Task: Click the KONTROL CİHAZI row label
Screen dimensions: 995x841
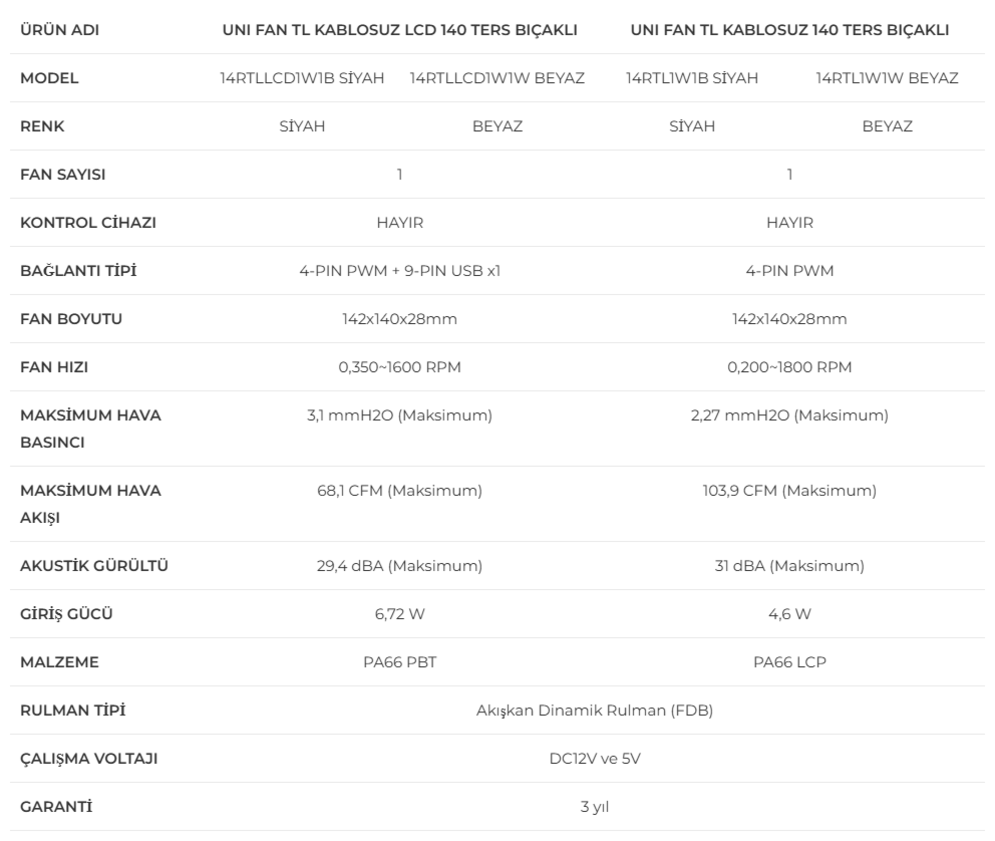Action: (88, 223)
